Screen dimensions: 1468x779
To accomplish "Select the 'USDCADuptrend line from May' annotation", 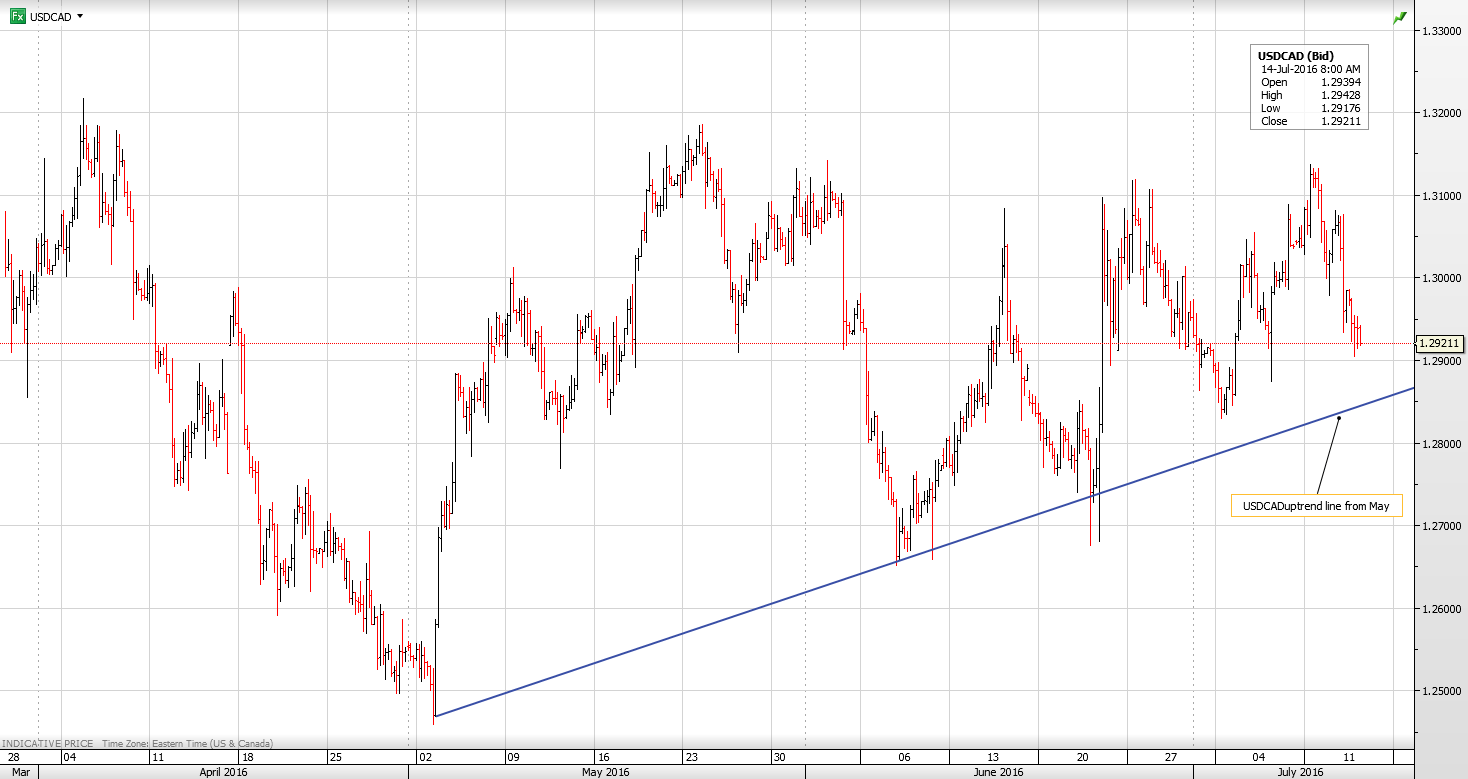I will click(x=1316, y=506).
